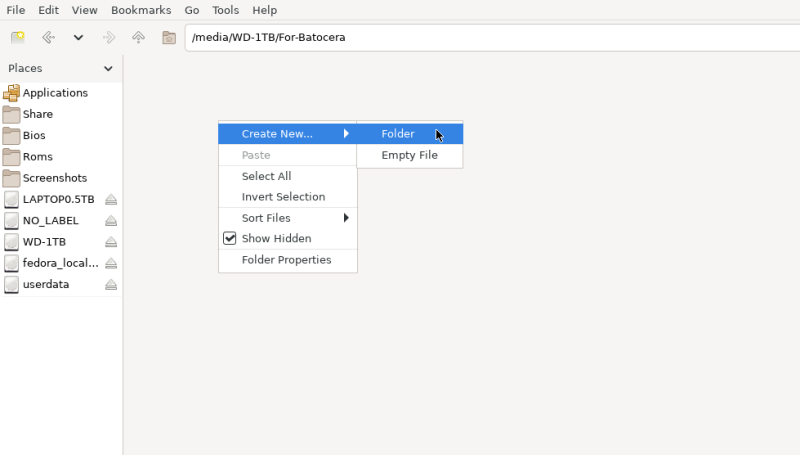Click the fedora_local drive icon
The height and width of the screenshot is (455, 800).
pyautogui.click(x=11, y=263)
